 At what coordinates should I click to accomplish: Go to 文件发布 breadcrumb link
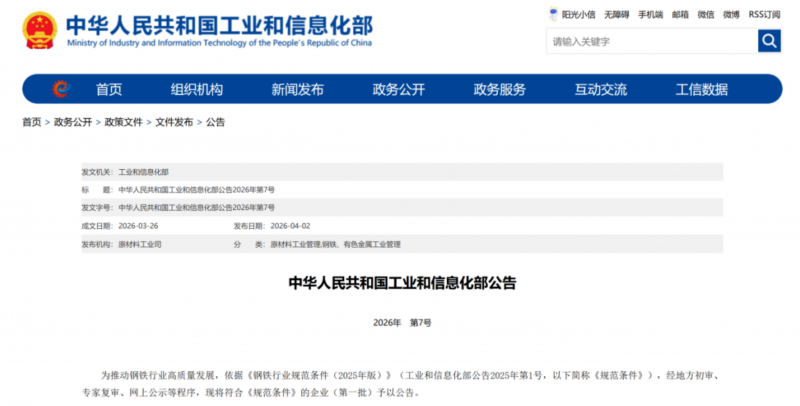(174, 122)
